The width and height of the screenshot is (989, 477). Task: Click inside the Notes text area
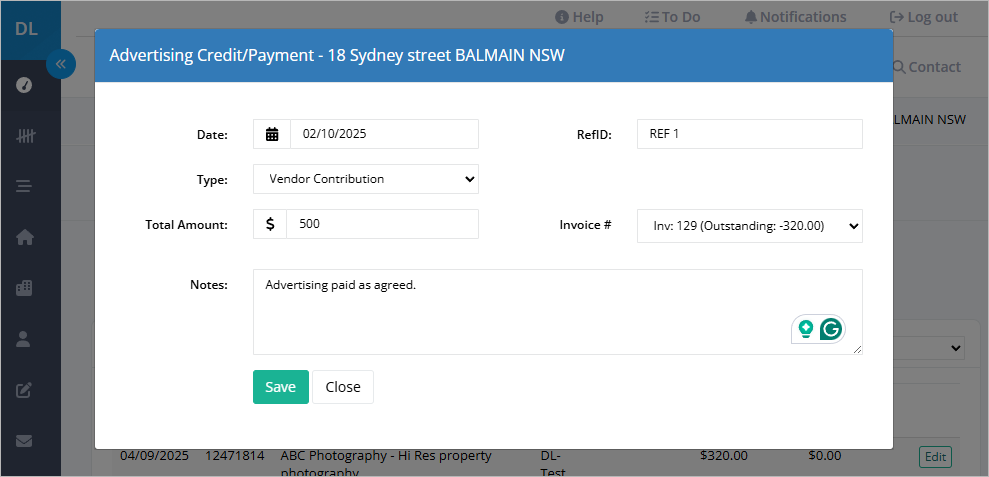tap(558, 312)
